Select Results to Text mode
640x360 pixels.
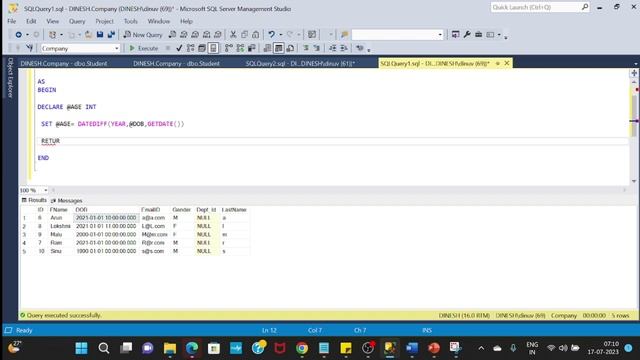267,48
